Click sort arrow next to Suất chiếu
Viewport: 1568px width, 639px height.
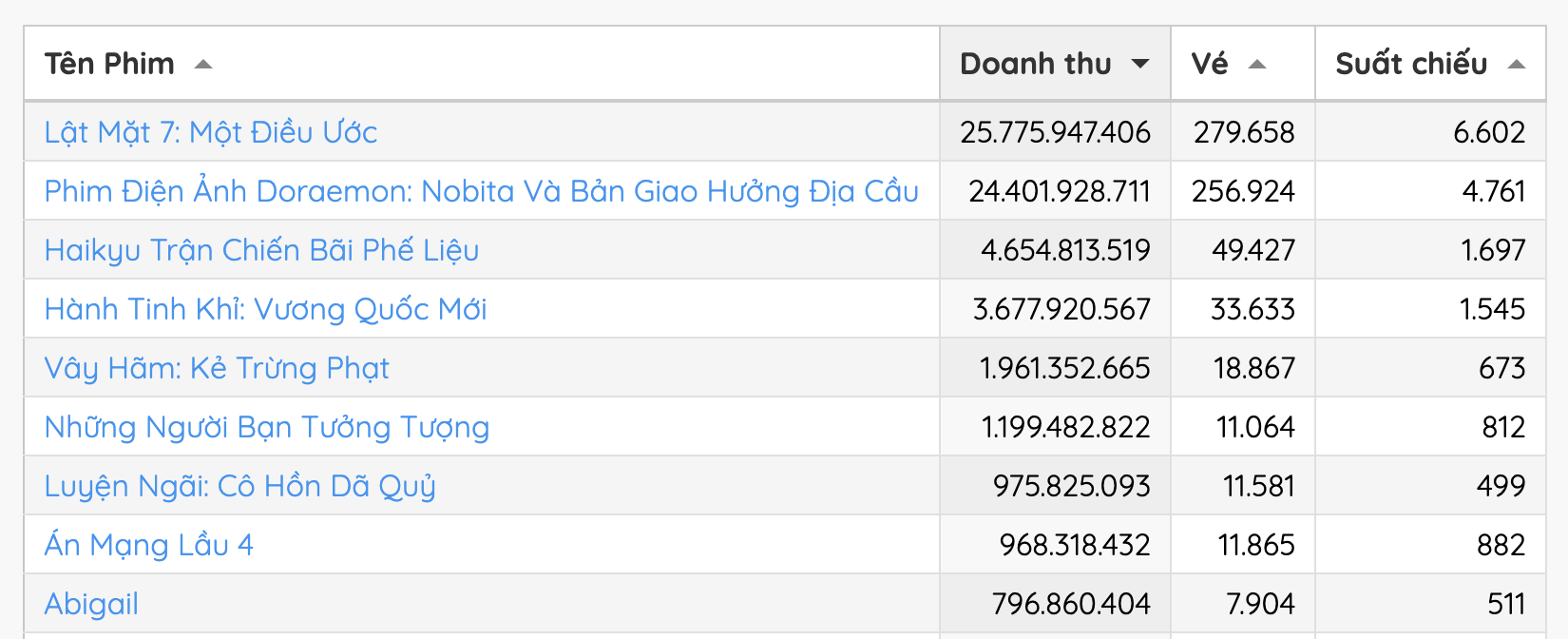coord(1517,65)
